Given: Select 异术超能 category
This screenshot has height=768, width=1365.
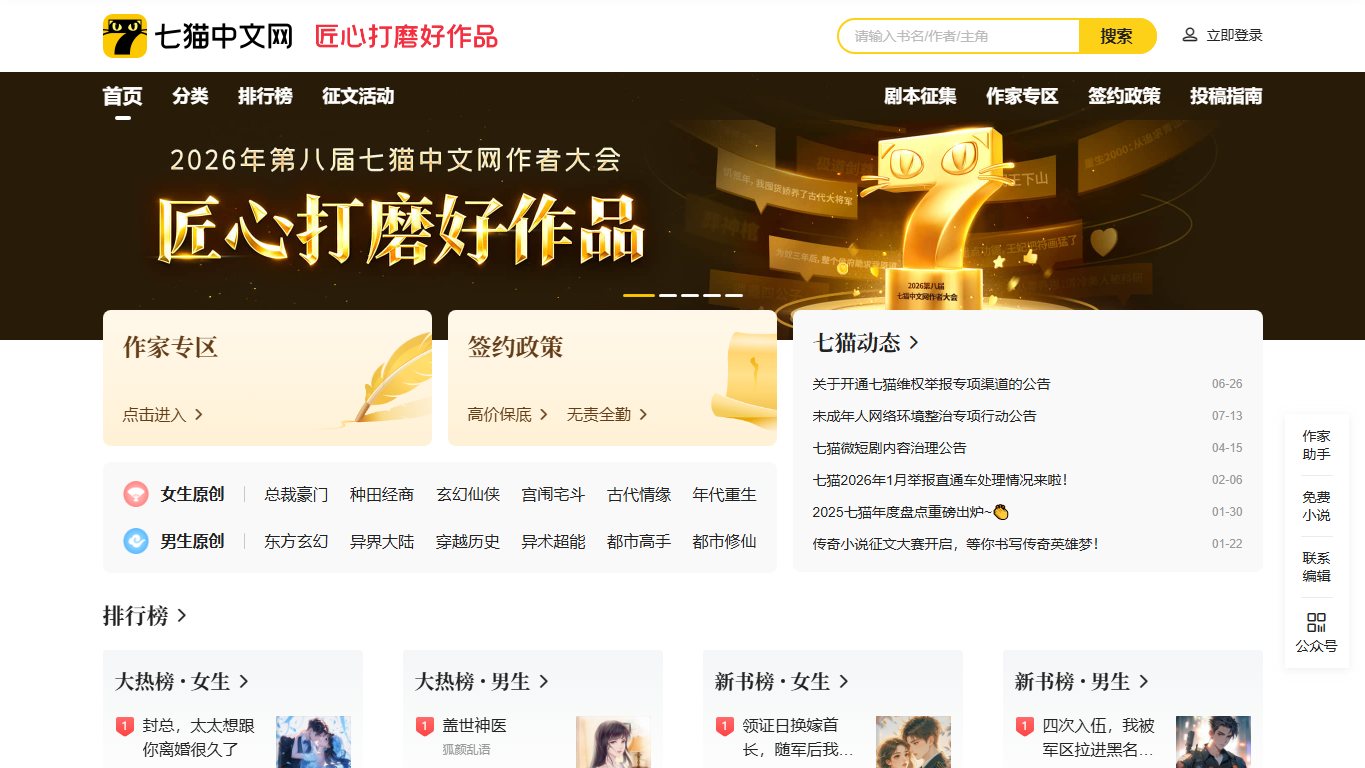Looking at the screenshot, I should (553, 541).
